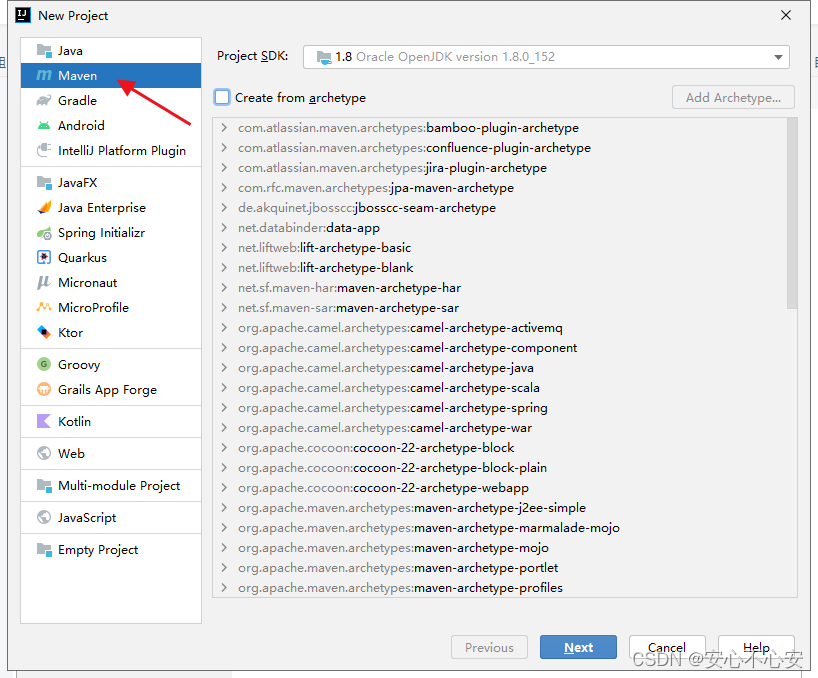Select maven-archetype-har row
Image resolution: width=818 pixels, height=678 pixels.
tap(500, 288)
